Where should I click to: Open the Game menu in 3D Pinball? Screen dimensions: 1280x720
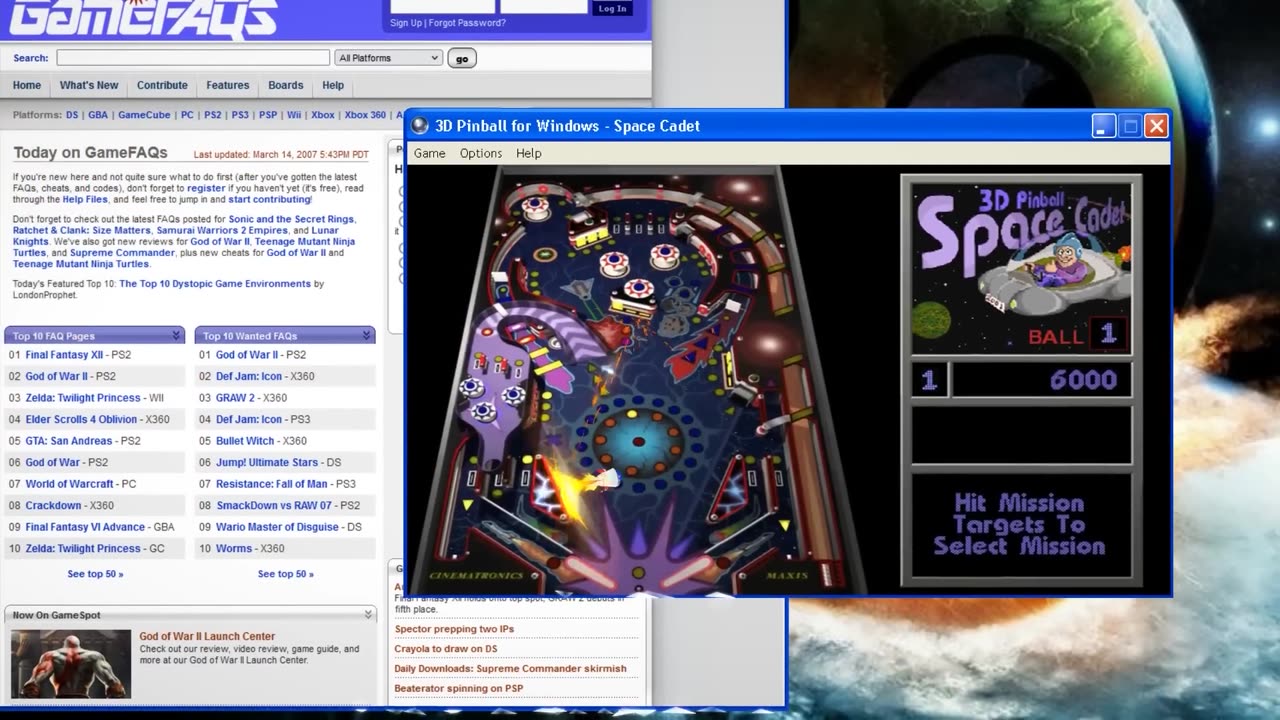(x=430, y=153)
